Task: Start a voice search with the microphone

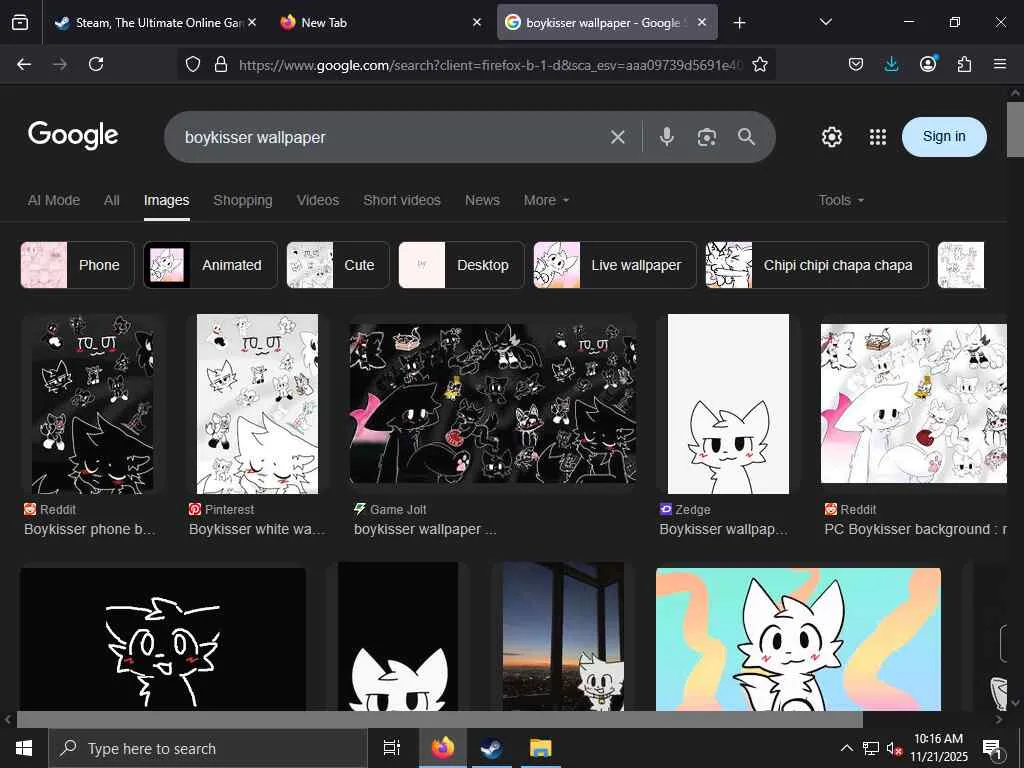Action: [667, 137]
